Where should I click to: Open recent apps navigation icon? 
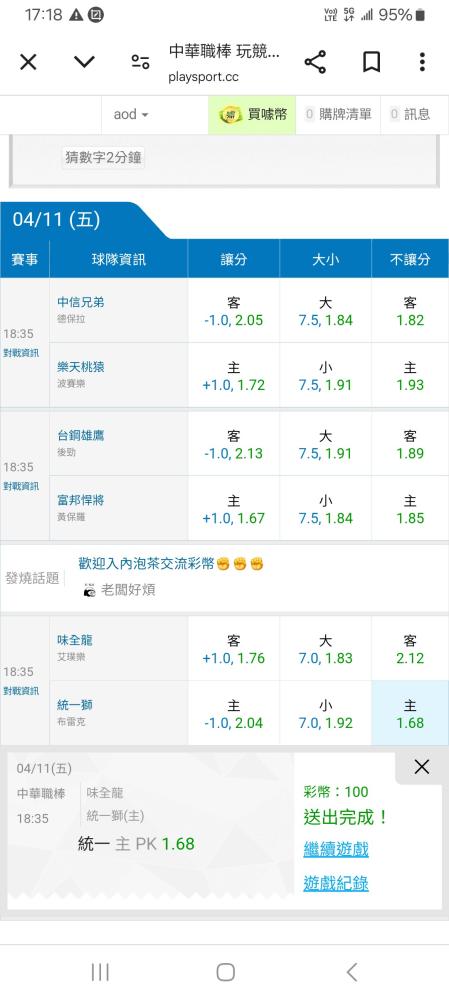click(100, 972)
